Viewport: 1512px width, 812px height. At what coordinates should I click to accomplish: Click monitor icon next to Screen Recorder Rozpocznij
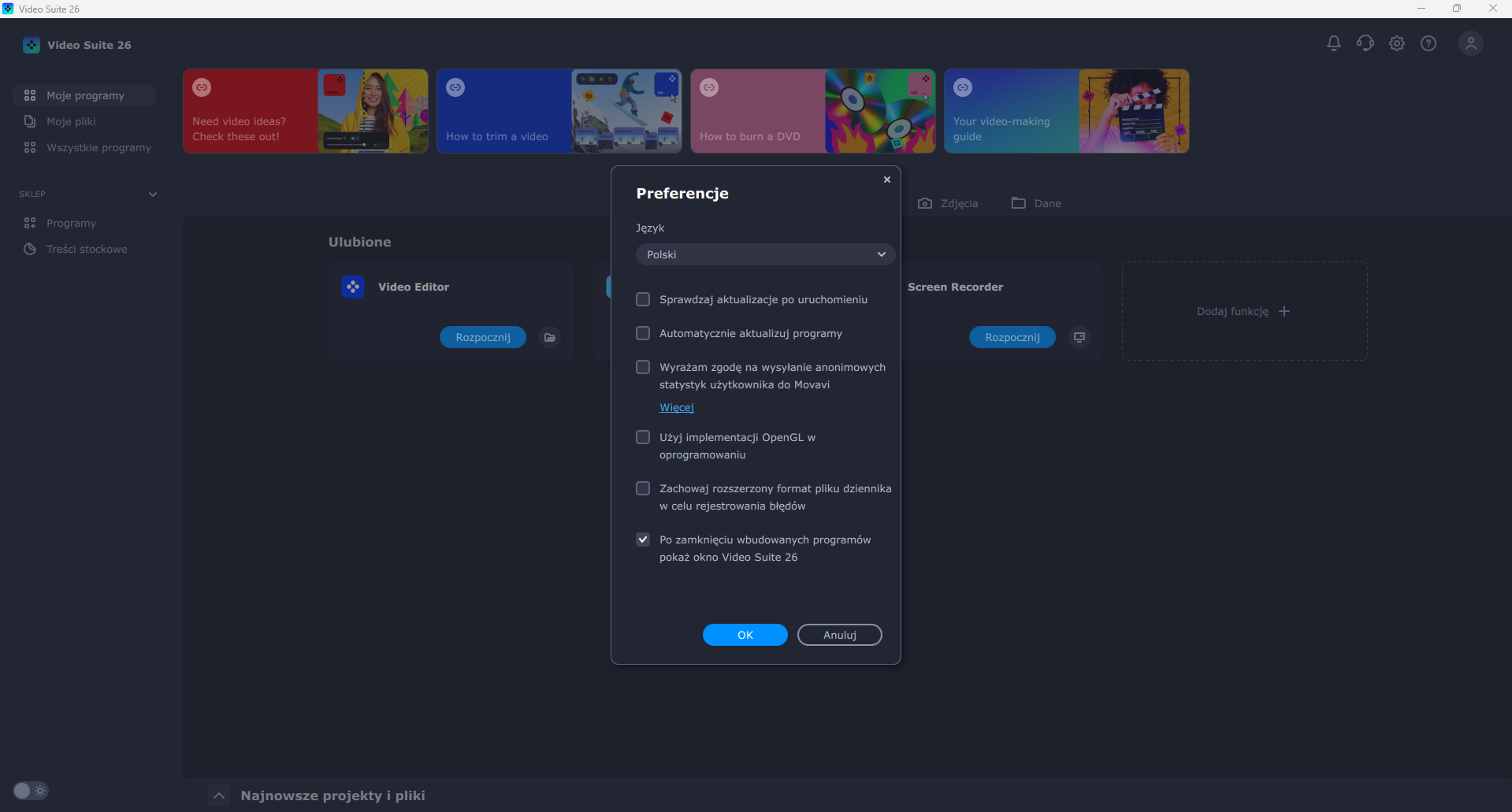(1079, 337)
